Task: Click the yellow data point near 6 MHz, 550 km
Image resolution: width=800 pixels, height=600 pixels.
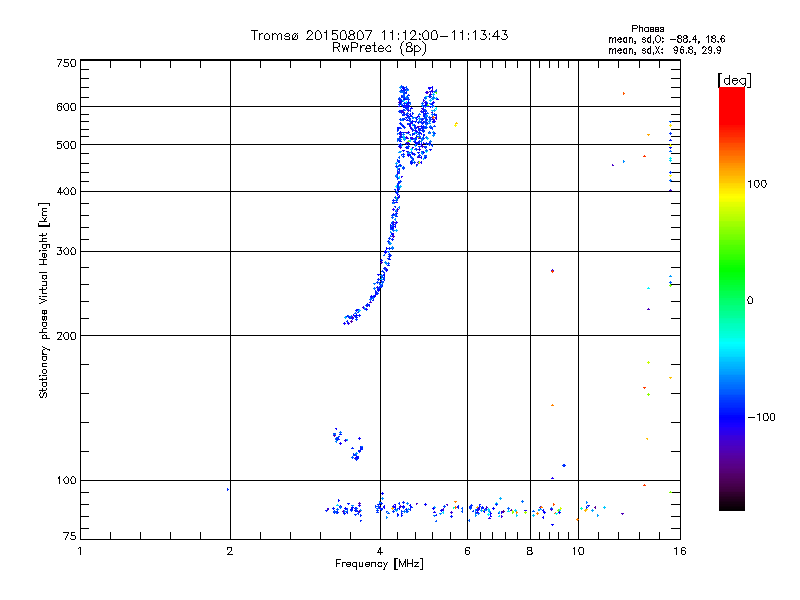Action: coord(456,124)
